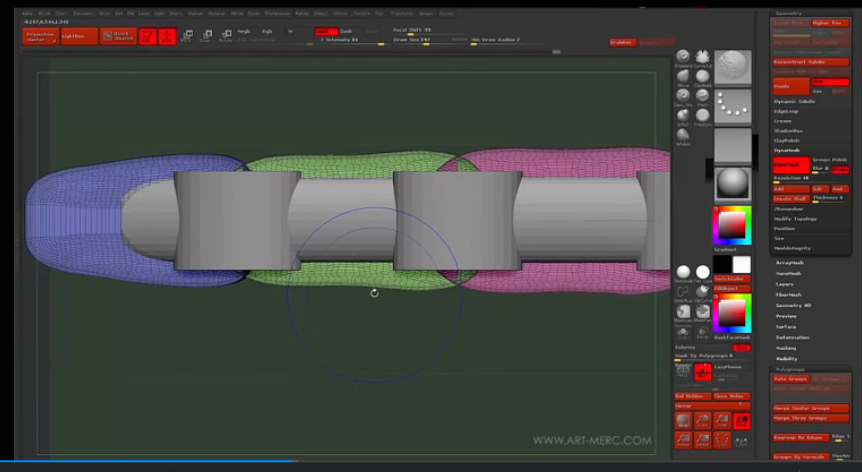The height and width of the screenshot is (472, 862).
Task: Toggle the Rgb channel button
Action: pyautogui.click(x=268, y=31)
